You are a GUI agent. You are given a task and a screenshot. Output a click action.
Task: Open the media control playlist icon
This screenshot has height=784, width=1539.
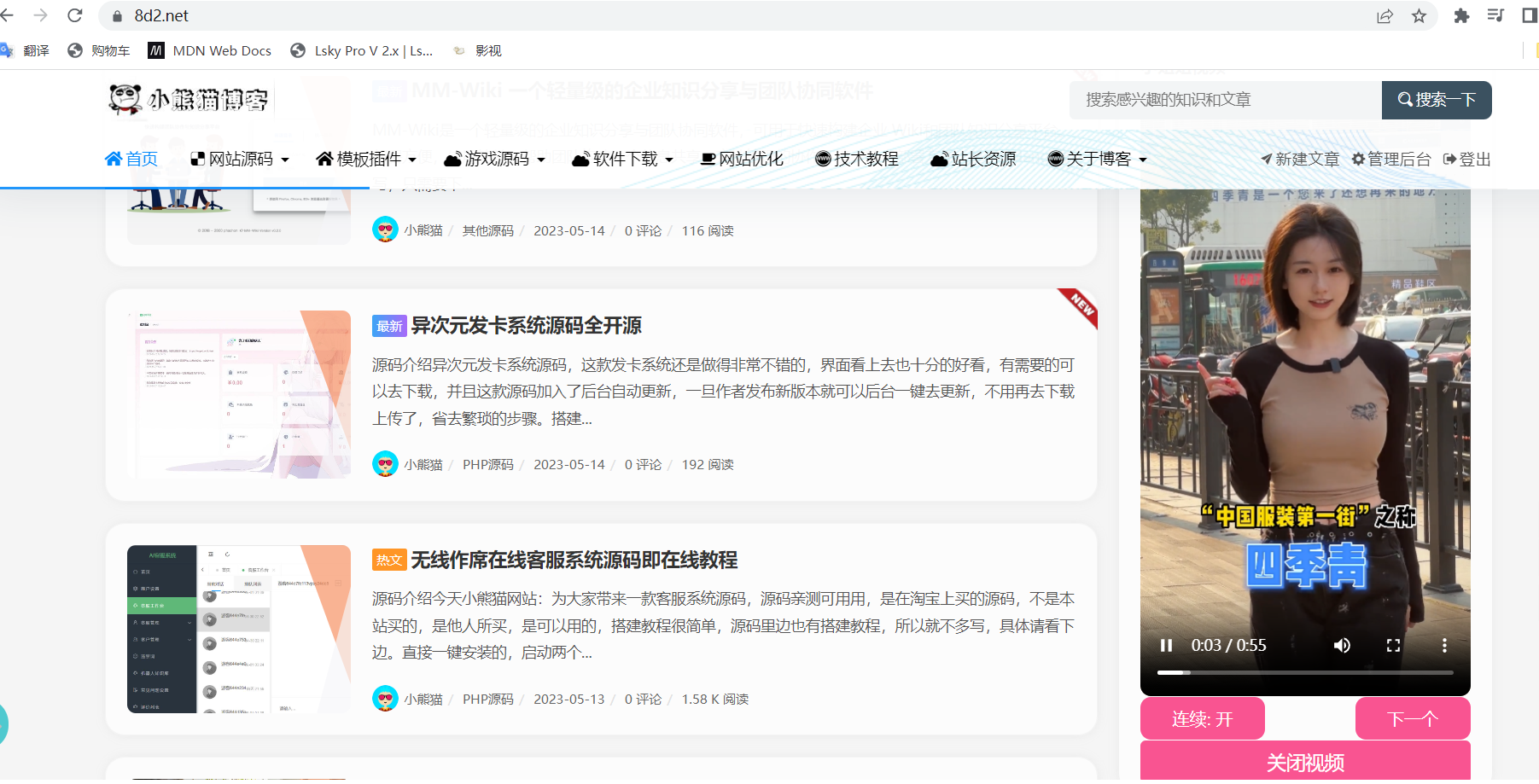(1495, 15)
